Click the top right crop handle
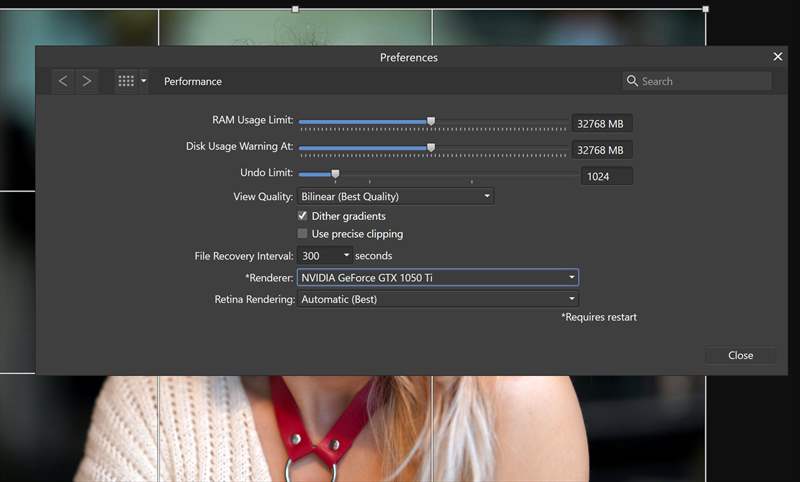The width and height of the screenshot is (800, 482). coord(706,9)
